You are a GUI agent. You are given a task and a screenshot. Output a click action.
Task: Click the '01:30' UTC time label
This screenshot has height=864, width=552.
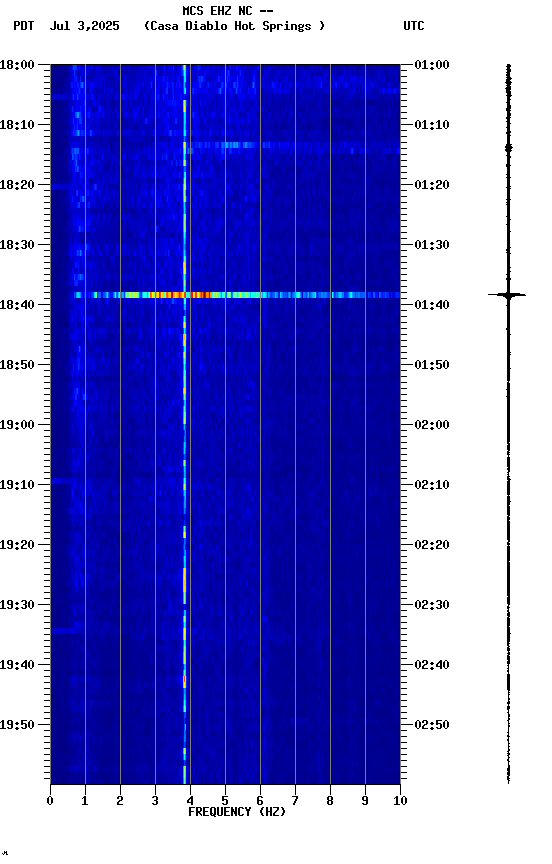pyautogui.click(x=432, y=245)
